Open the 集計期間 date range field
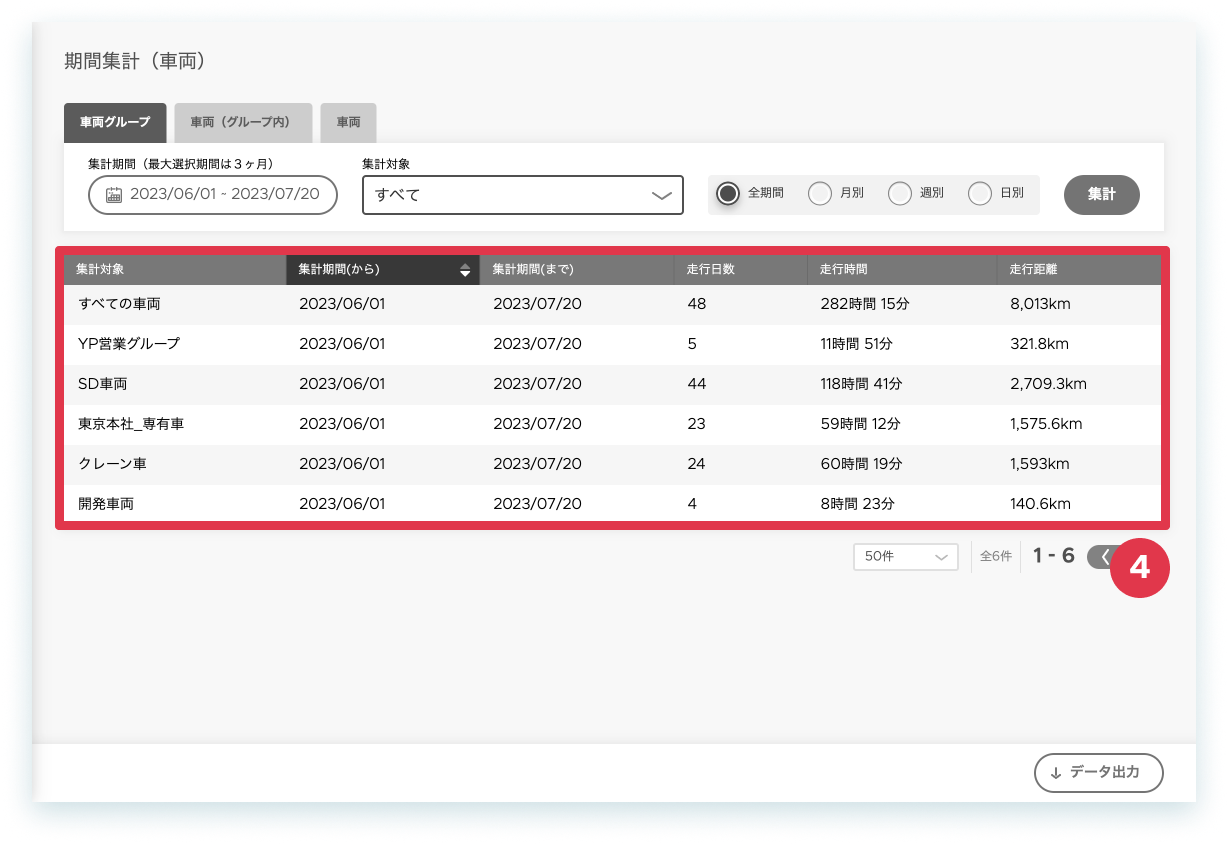1228x844 pixels. click(x=213, y=195)
